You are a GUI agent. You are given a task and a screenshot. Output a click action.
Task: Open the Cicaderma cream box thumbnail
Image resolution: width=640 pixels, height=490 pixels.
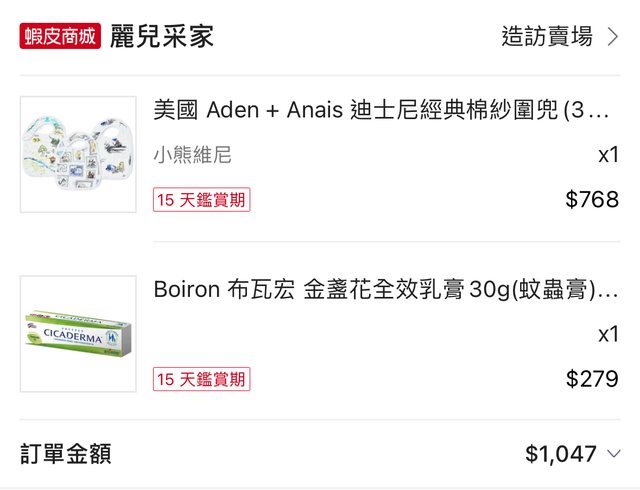(78, 334)
